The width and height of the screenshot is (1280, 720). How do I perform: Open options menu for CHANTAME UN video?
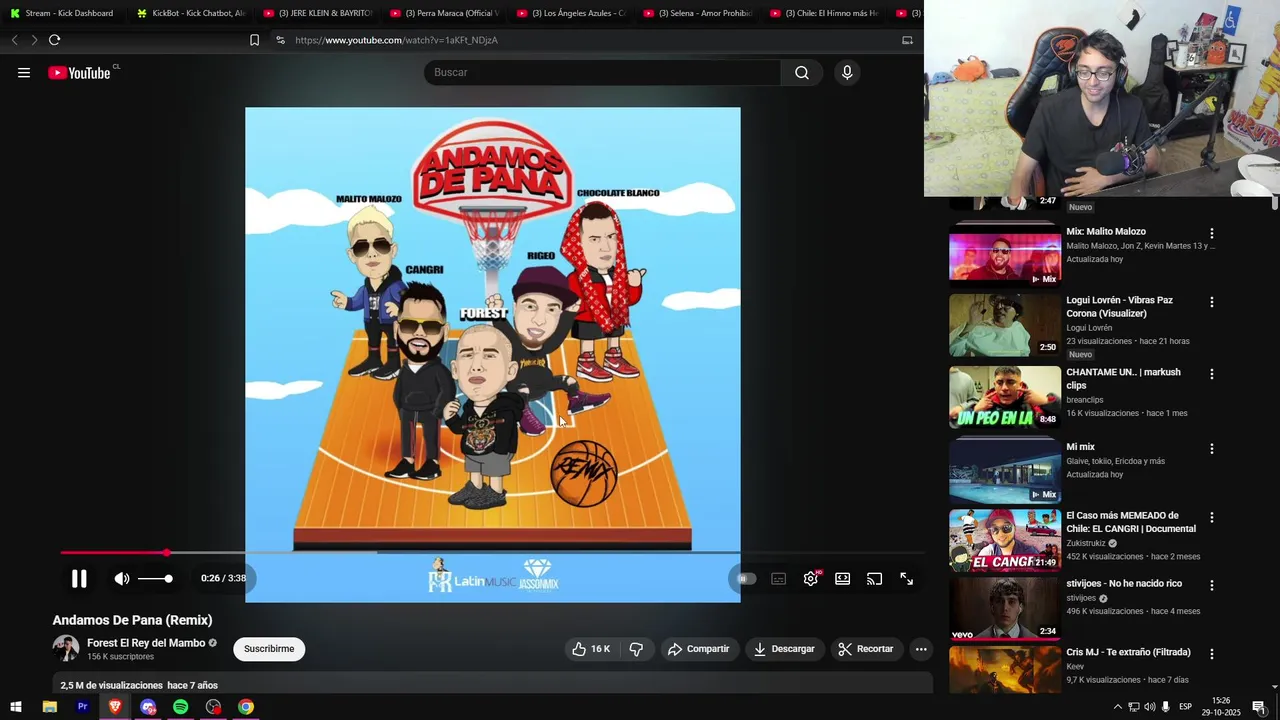click(x=1212, y=374)
